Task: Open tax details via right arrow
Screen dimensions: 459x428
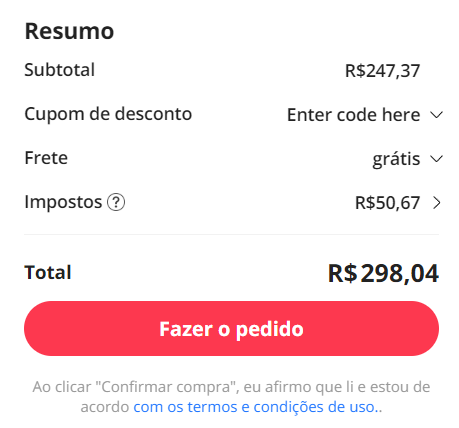Action: (x=437, y=203)
